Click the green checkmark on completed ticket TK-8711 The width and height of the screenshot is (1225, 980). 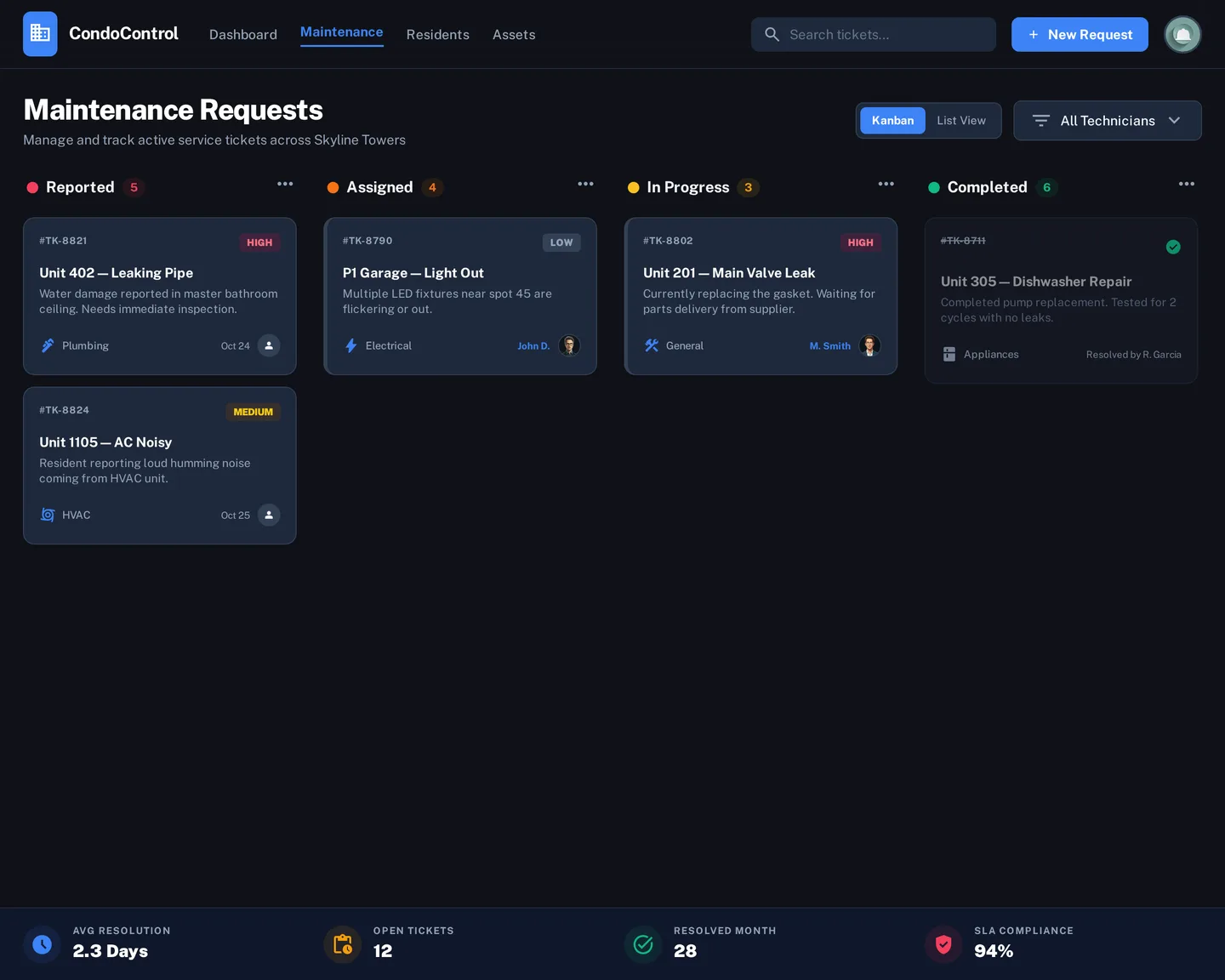(x=1173, y=248)
